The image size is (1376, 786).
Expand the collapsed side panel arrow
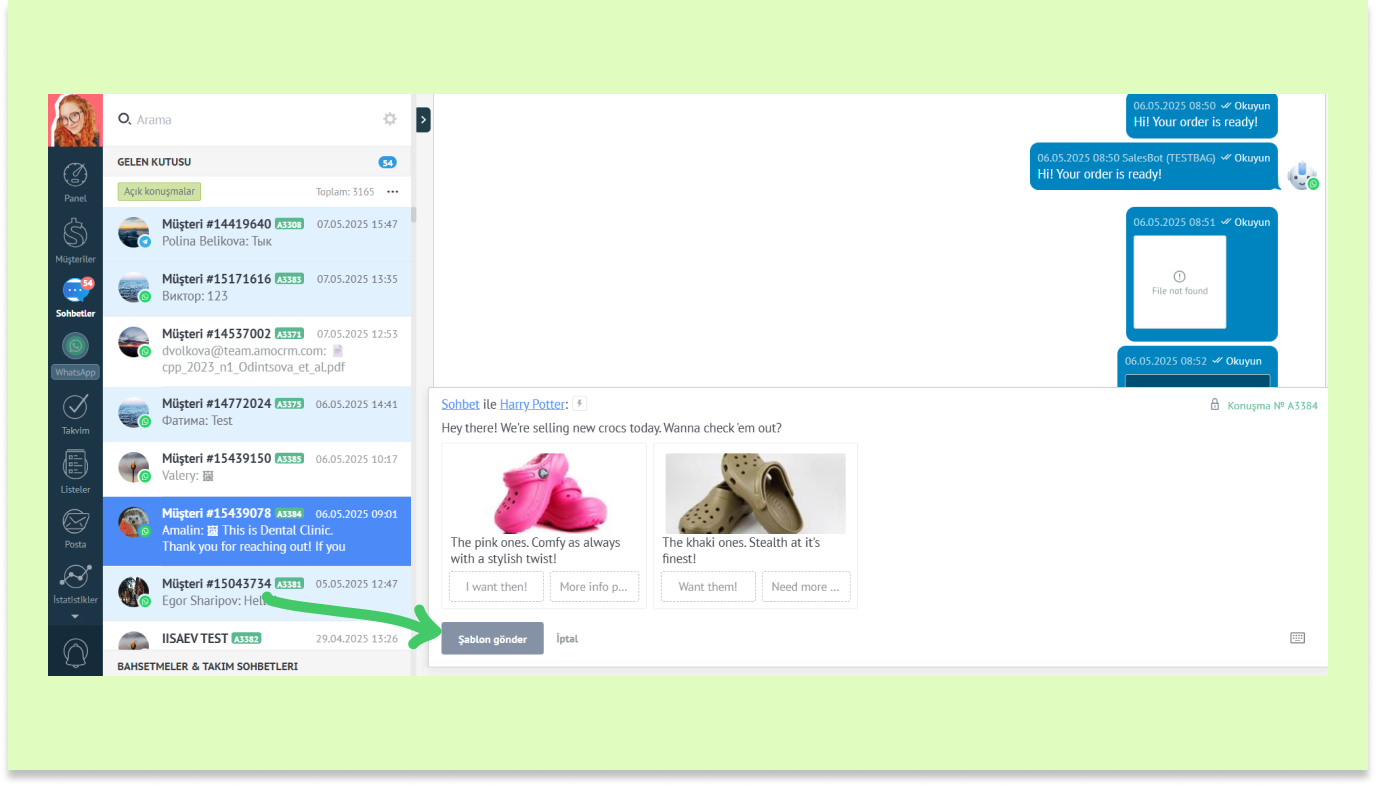pos(423,119)
